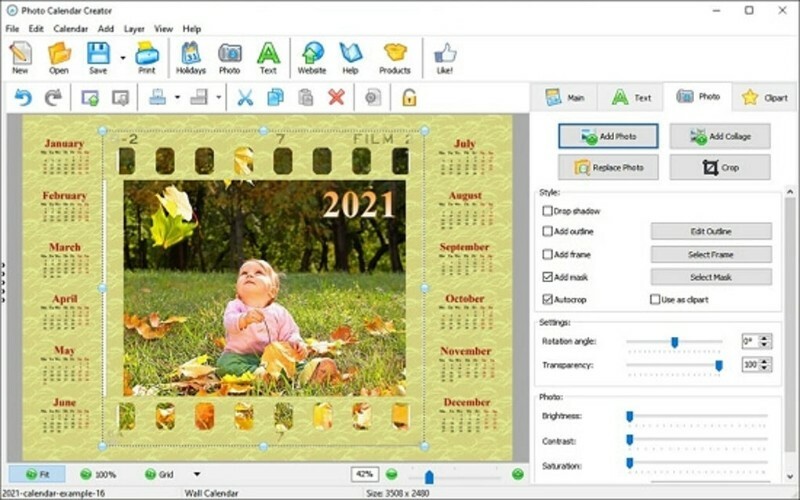The height and width of the screenshot is (500, 800).
Task: Click the scissors Cut icon
Action: [243, 97]
